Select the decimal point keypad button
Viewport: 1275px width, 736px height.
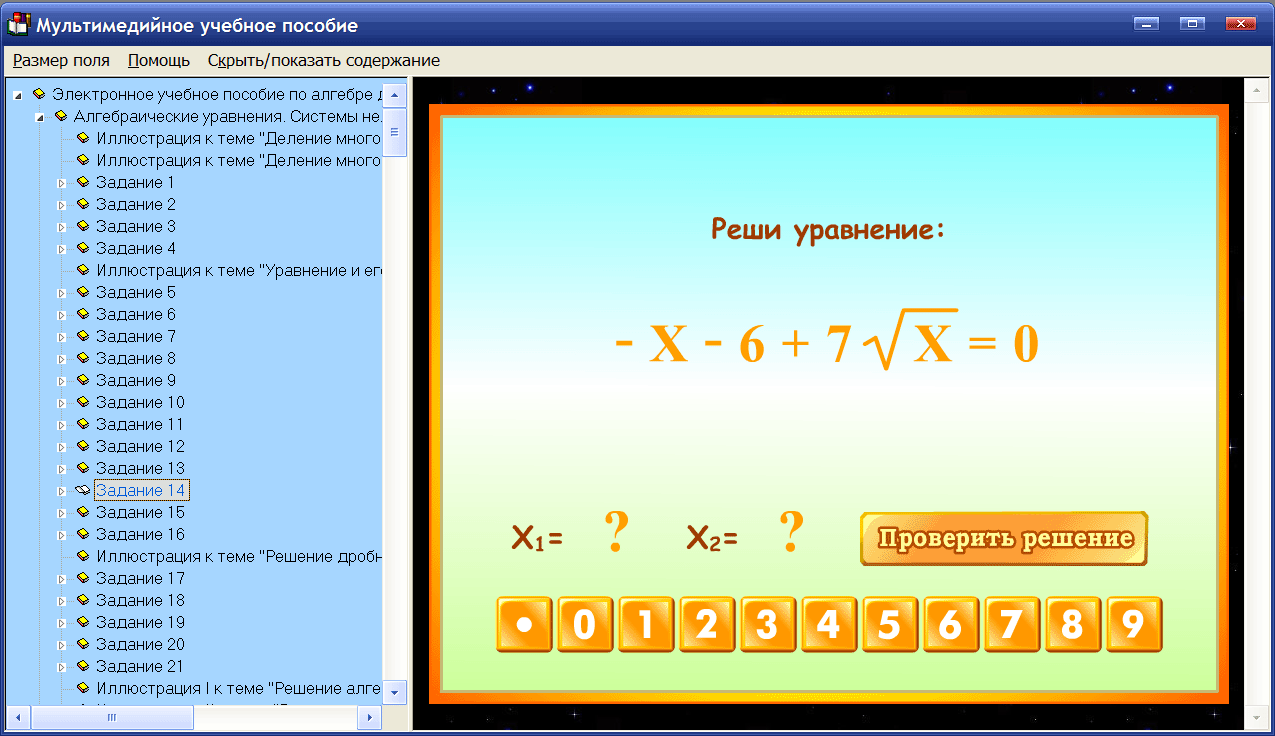click(523, 624)
